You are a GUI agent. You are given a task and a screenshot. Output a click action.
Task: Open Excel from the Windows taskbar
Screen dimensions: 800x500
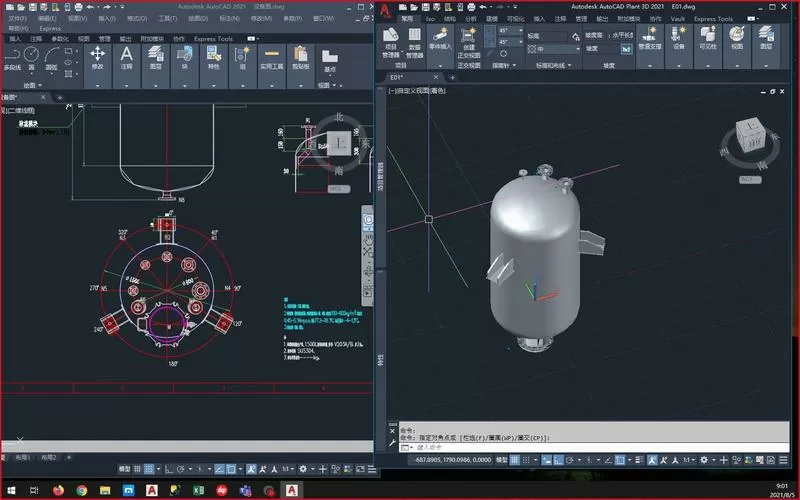coord(198,490)
